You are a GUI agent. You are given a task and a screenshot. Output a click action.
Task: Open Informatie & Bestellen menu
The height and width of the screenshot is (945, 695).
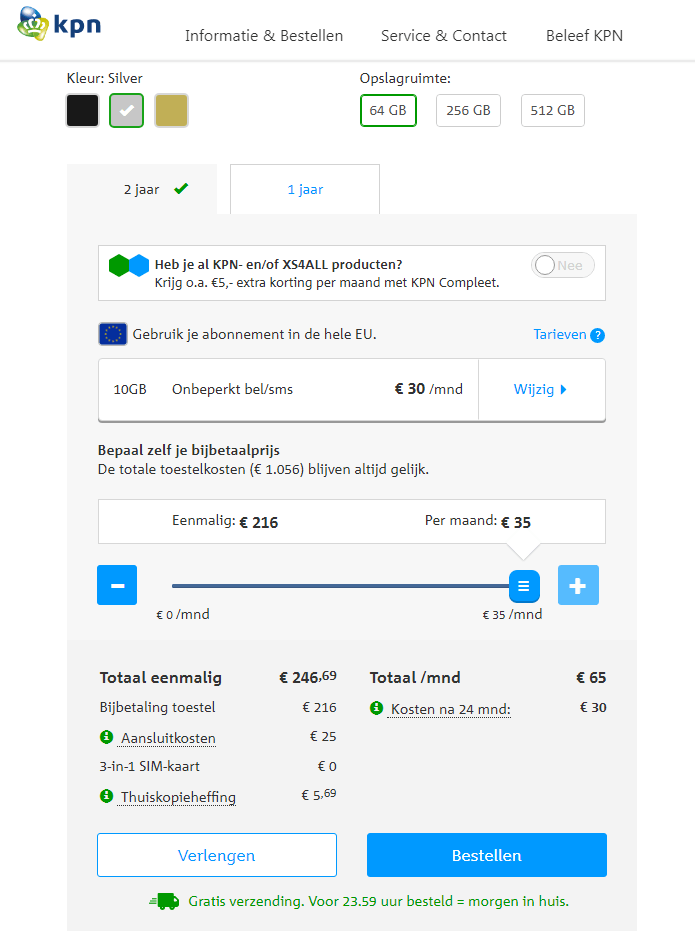264,36
